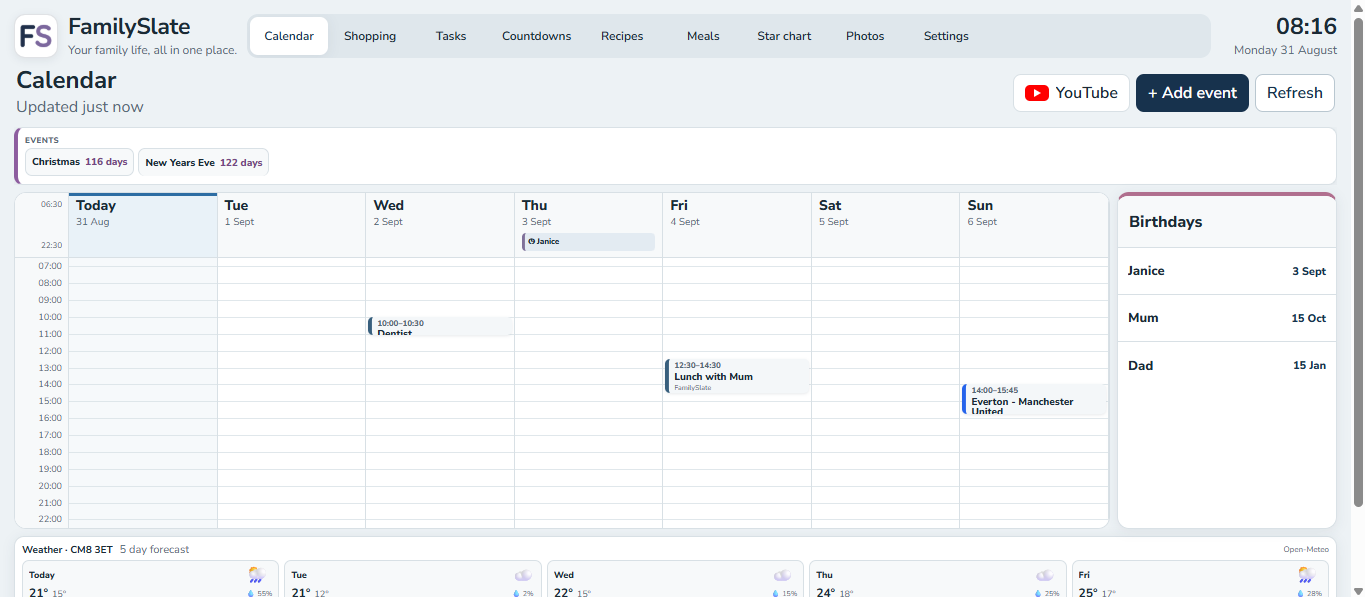This screenshot has width=1365, height=597.
Task: Open the Countdowns tab
Action: coord(537,36)
